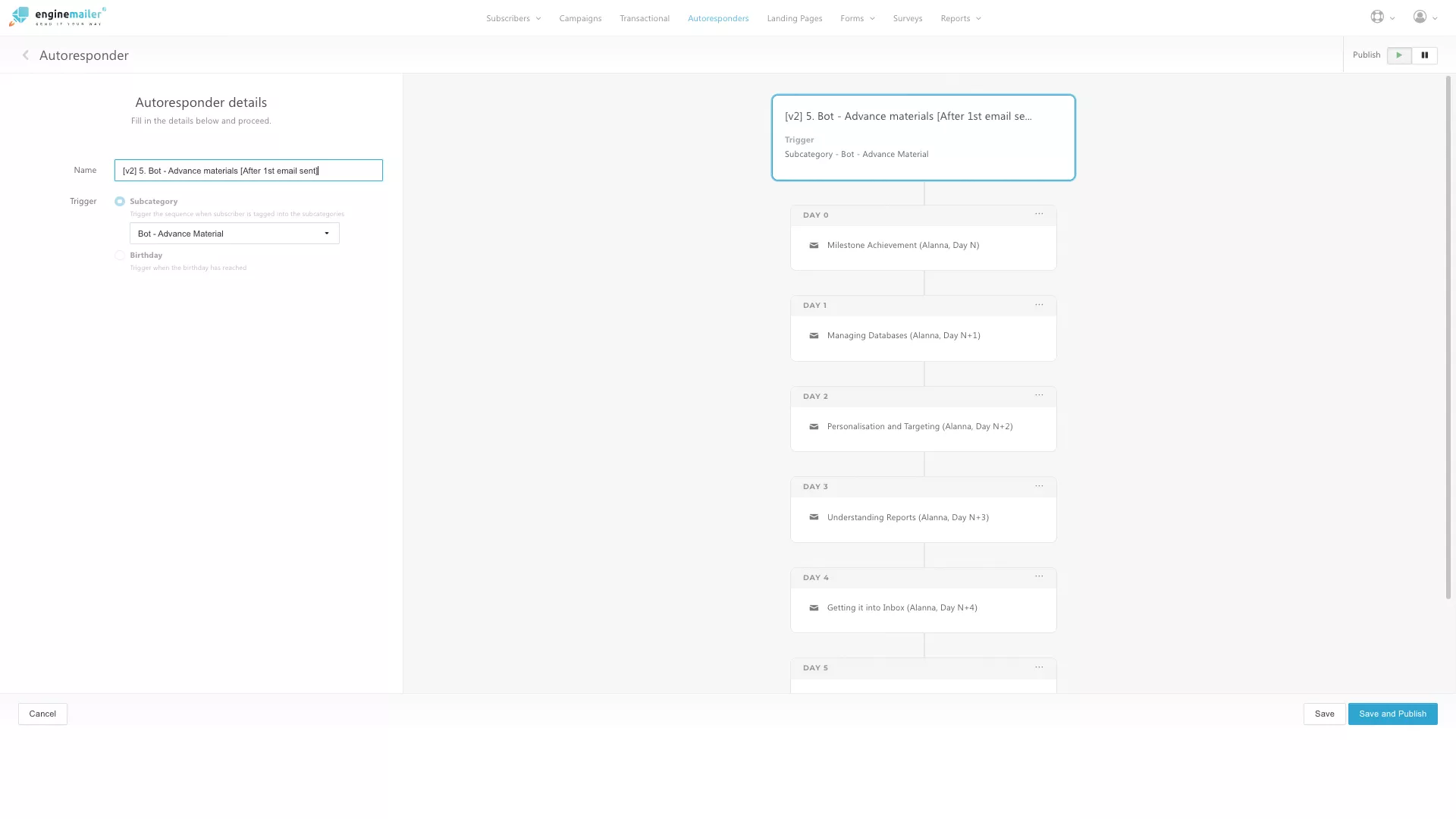Expand the Subscribers menu
Image resolution: width=1456 pixels, height=819 pixels.
tap(513, 18)
